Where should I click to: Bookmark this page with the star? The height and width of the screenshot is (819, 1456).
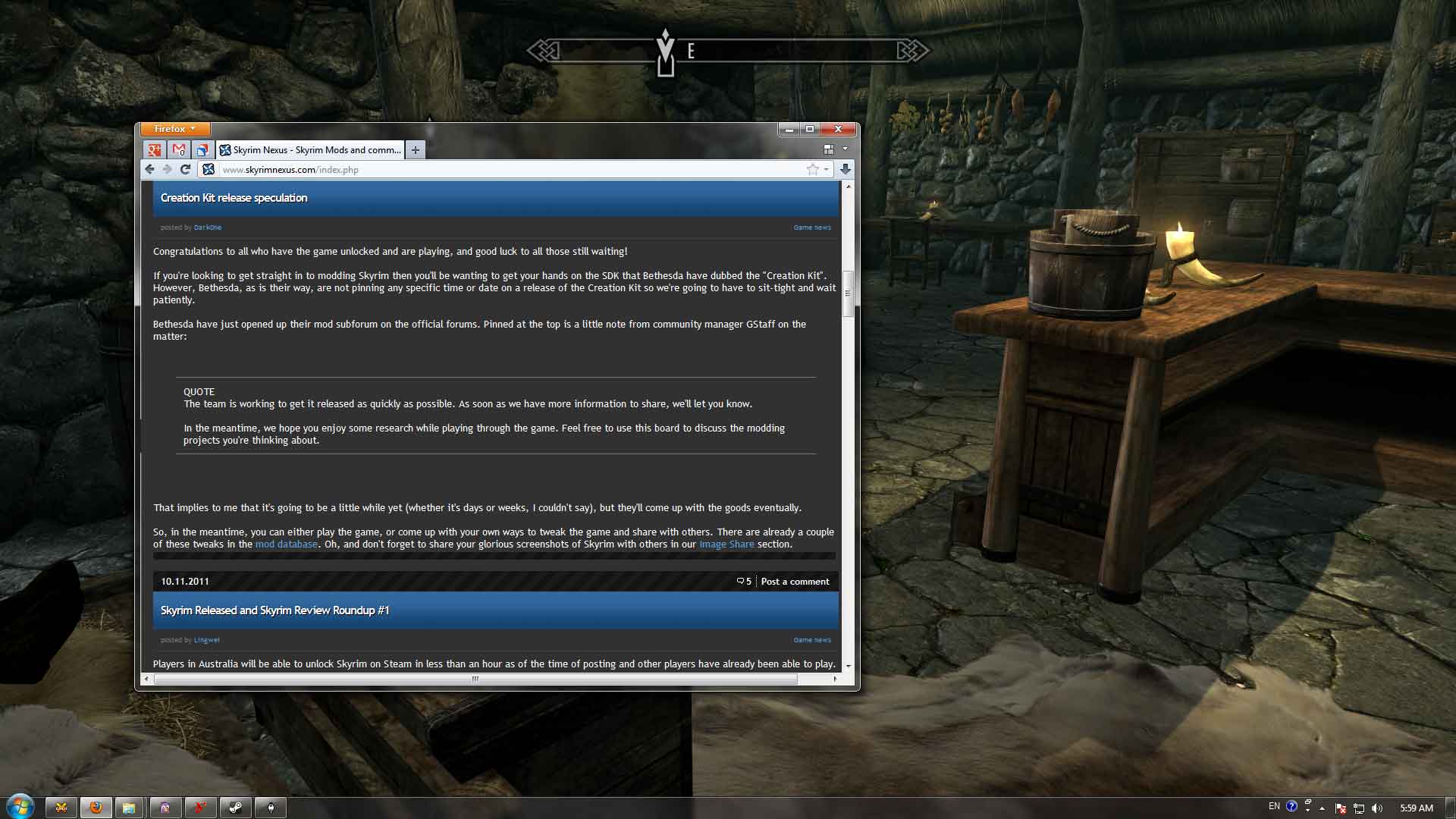(x=813, y=170)
